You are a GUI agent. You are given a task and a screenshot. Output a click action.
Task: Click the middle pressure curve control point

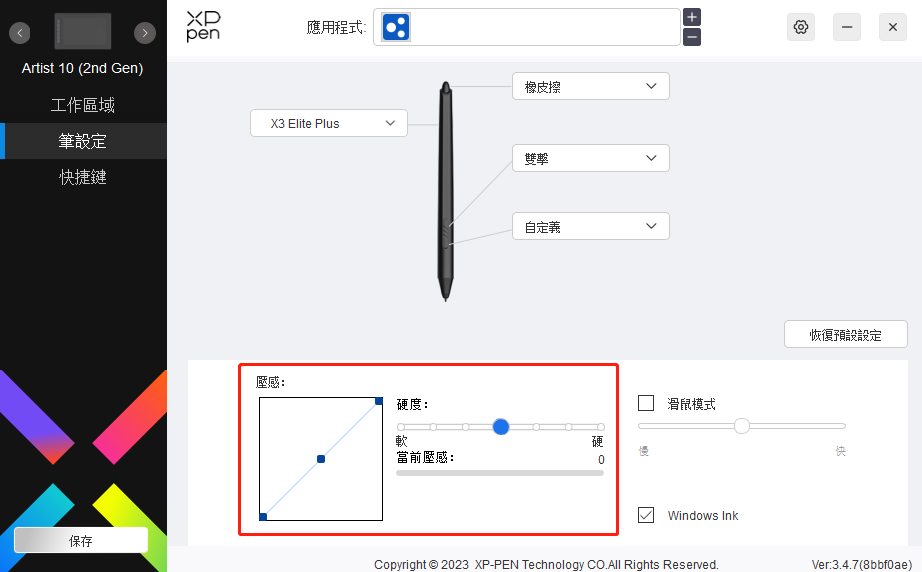point(321,459)
